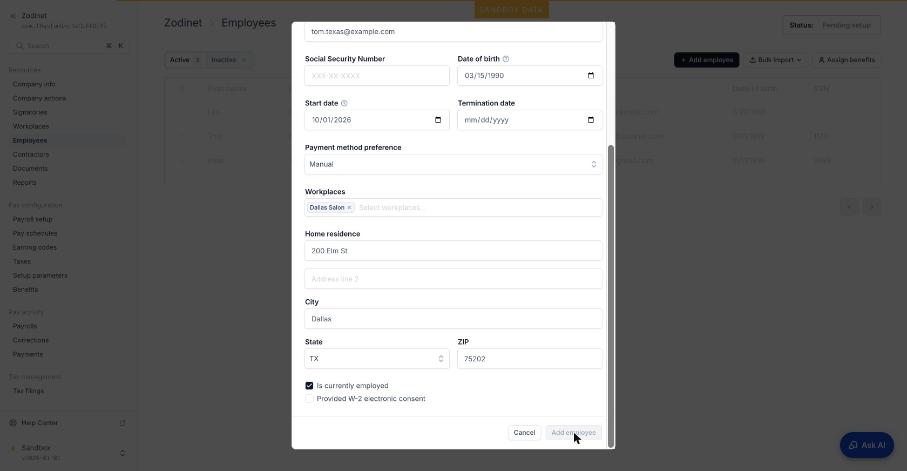907x471 pixels.
Task: Click the City field containing Dallas
Action: click(x=453, y=319)
